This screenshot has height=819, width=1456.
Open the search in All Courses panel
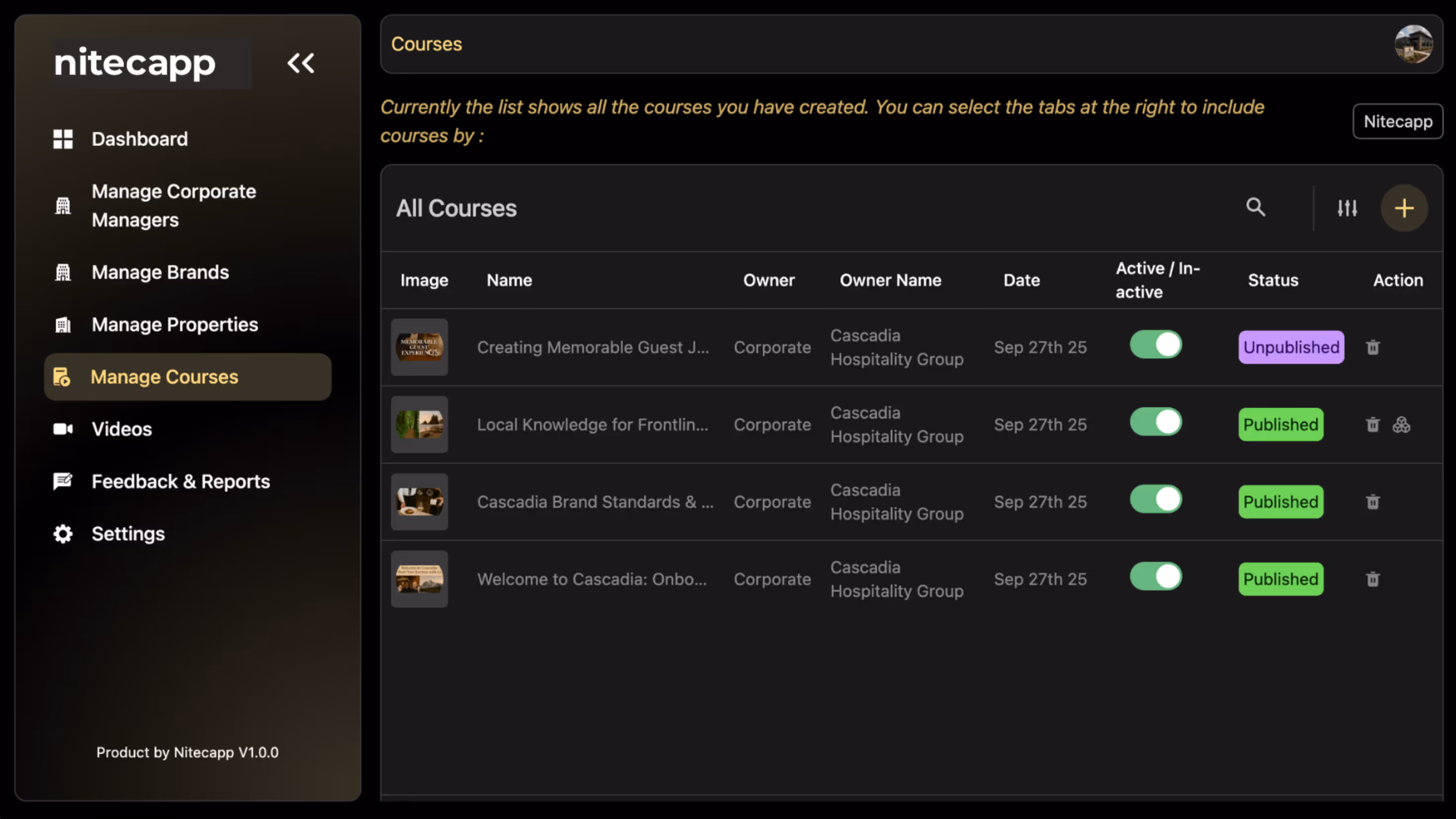1256,207
